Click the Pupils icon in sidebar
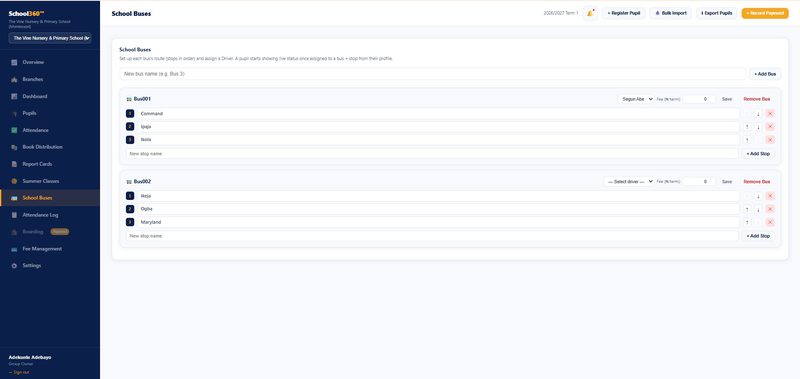 click(x=14, y=113)
